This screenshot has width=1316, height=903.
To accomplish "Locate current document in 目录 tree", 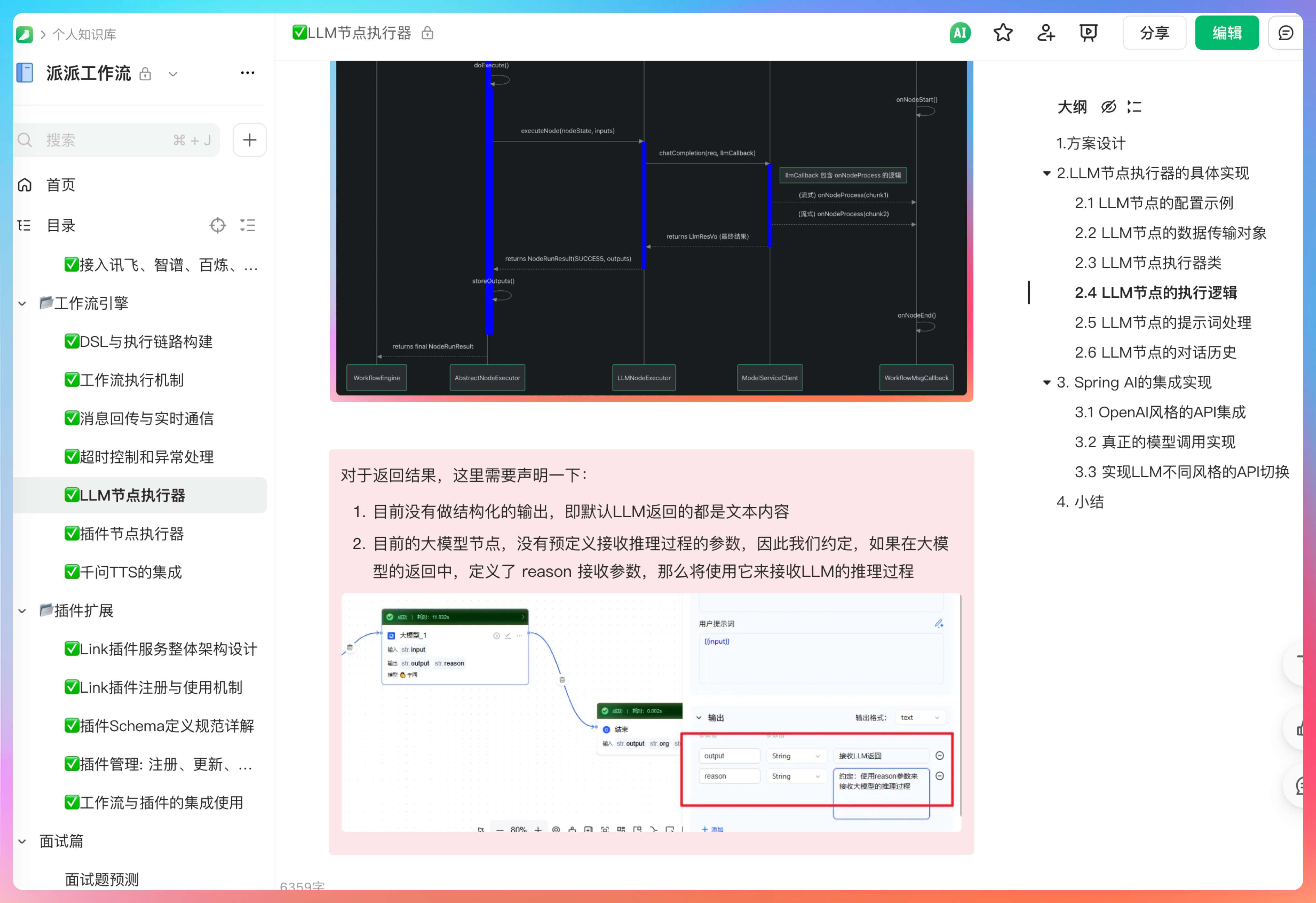I will [x=217, y=225].
